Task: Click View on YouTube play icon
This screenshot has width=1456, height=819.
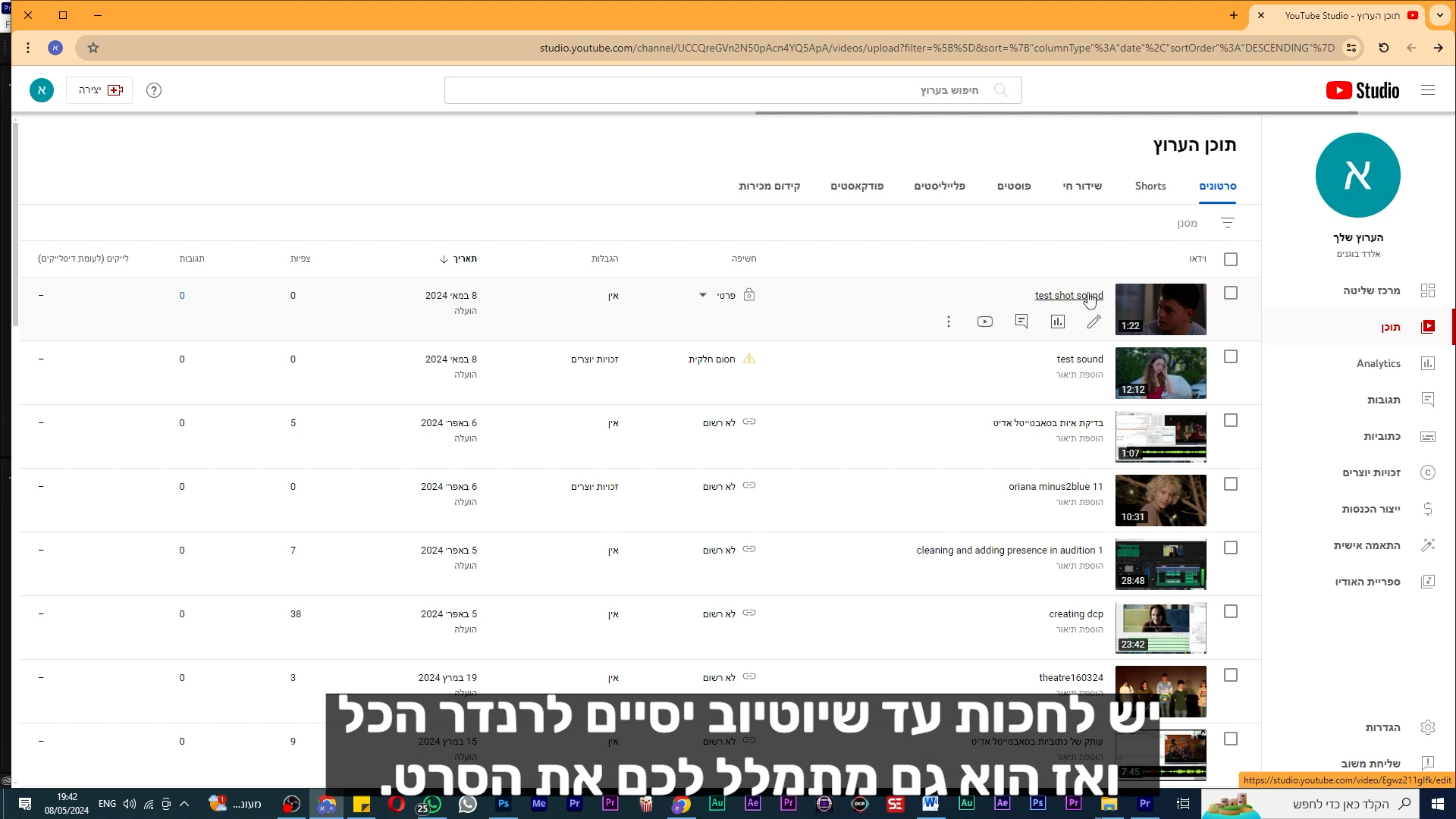Action: pyautogui.click(x=985, y=322)
